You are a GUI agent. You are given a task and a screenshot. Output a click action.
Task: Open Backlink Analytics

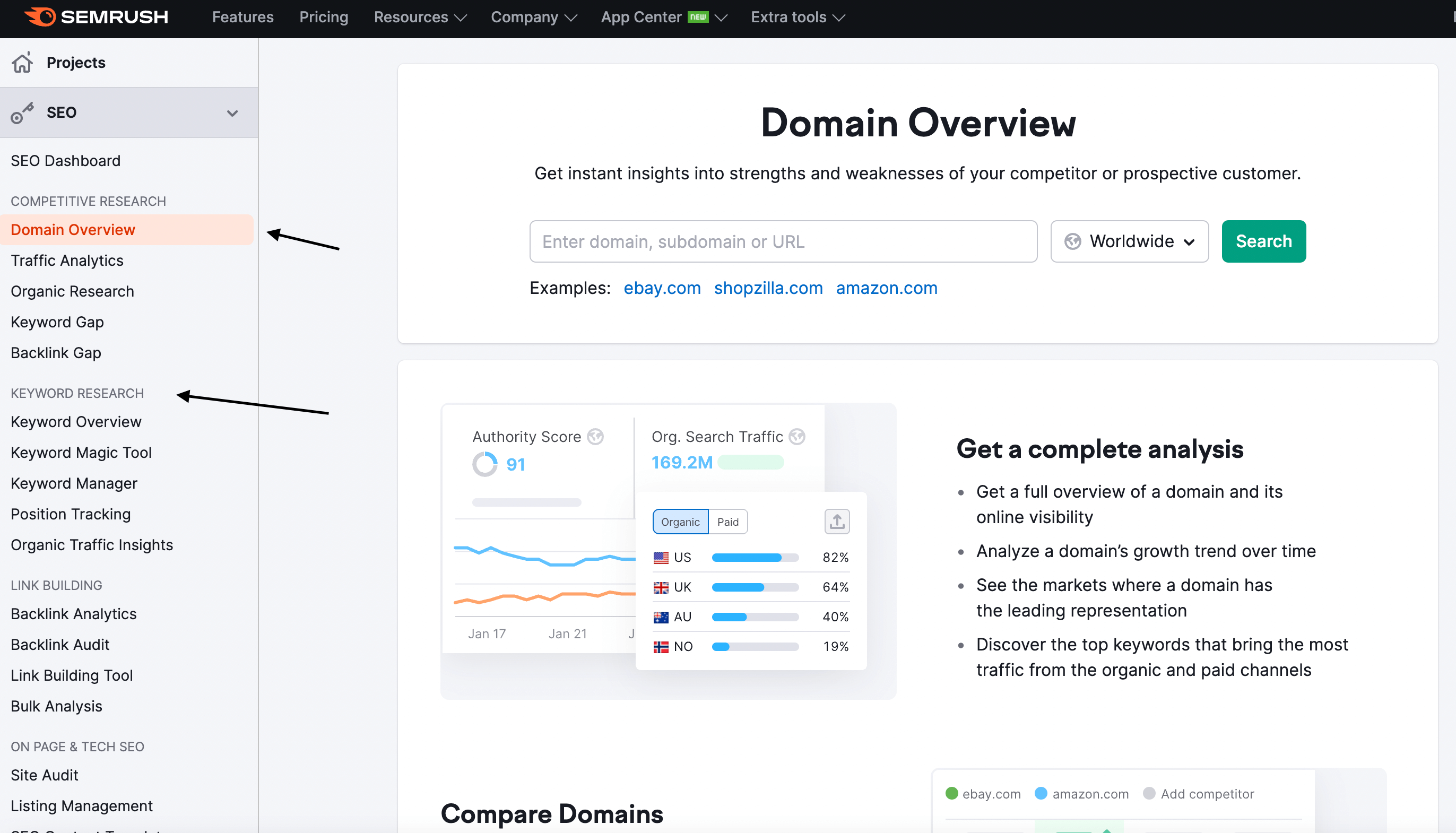coord(74,614)
